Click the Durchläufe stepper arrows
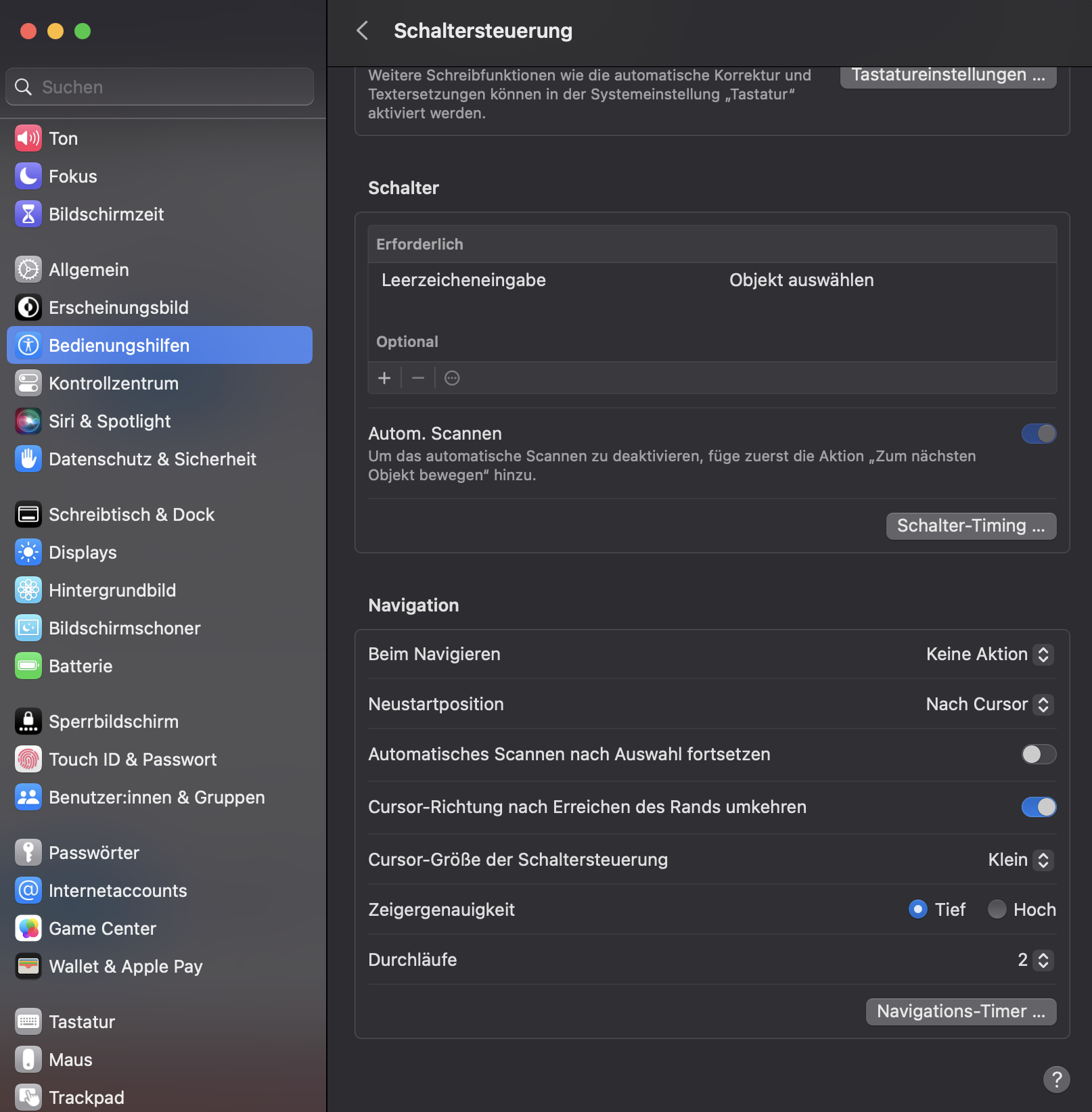Viewport: 1092px width, 1112px height. 1043,960
